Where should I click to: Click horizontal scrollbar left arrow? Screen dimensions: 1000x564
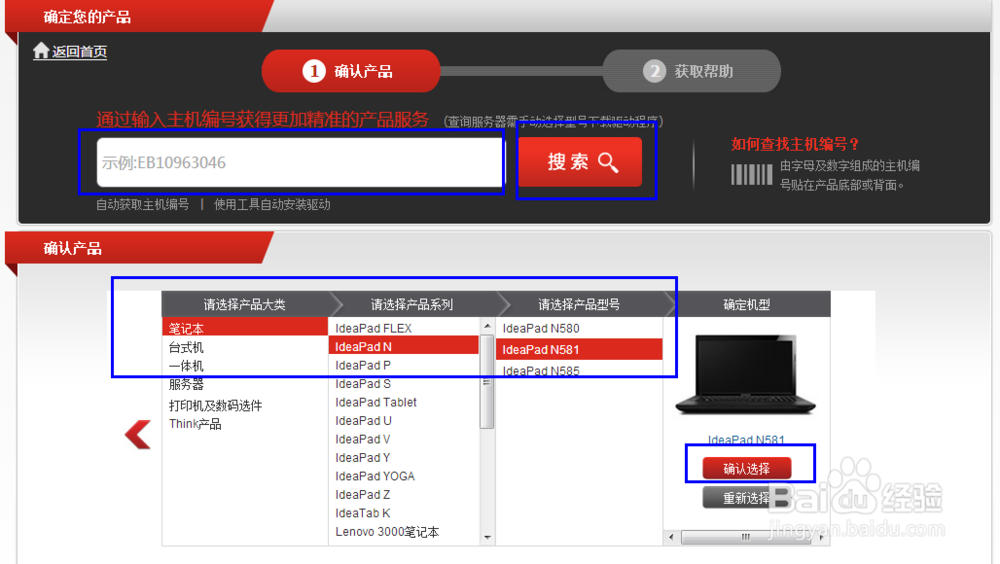coord(671,537)
